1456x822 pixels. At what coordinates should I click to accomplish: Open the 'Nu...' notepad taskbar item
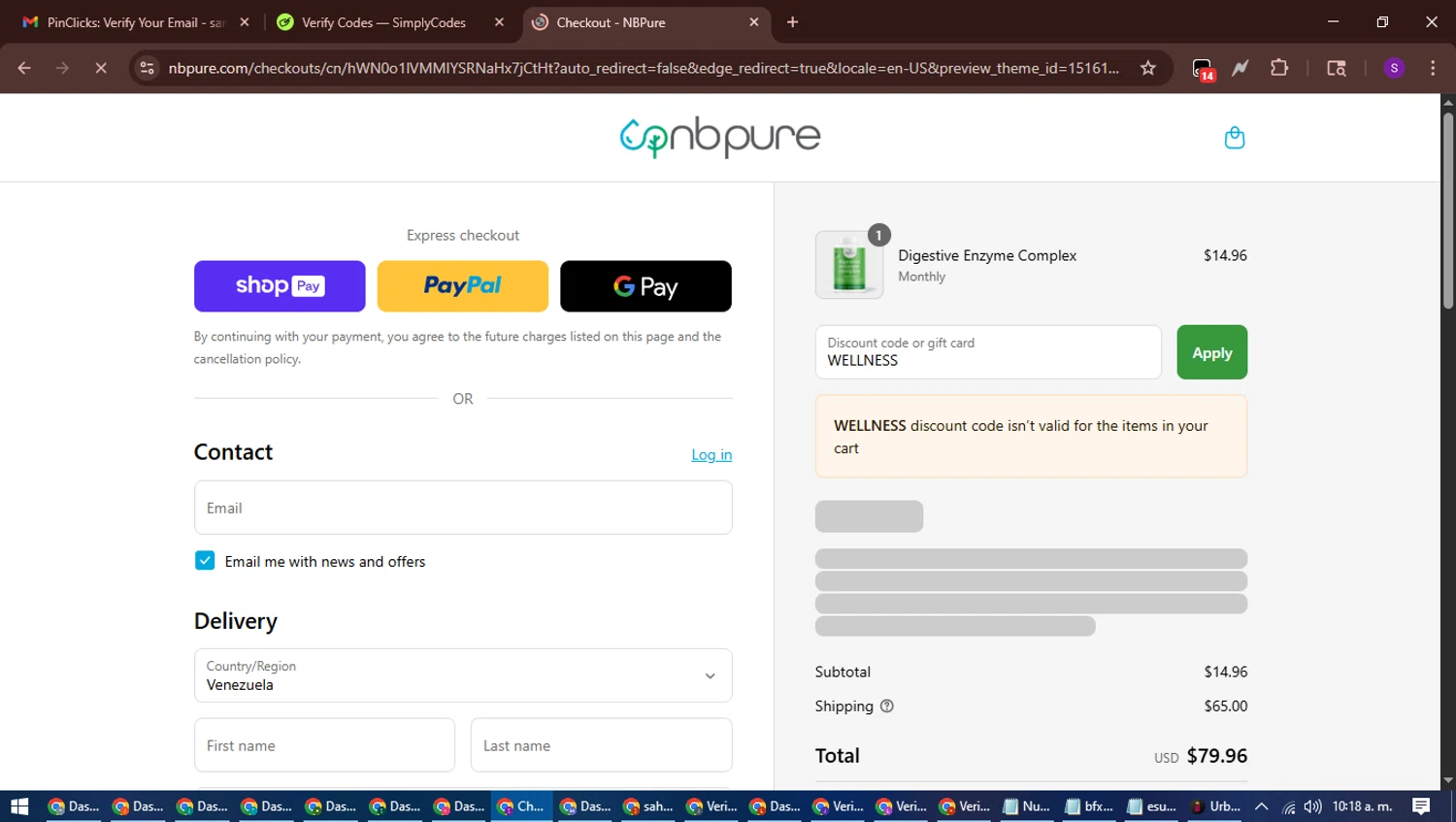1027,806
